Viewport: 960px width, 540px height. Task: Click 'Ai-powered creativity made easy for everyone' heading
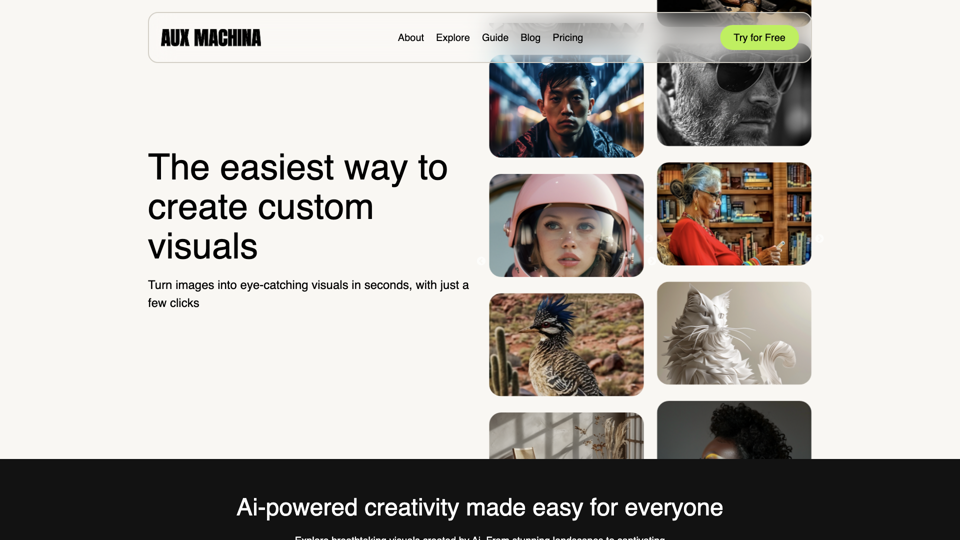[x=479, y=508]
